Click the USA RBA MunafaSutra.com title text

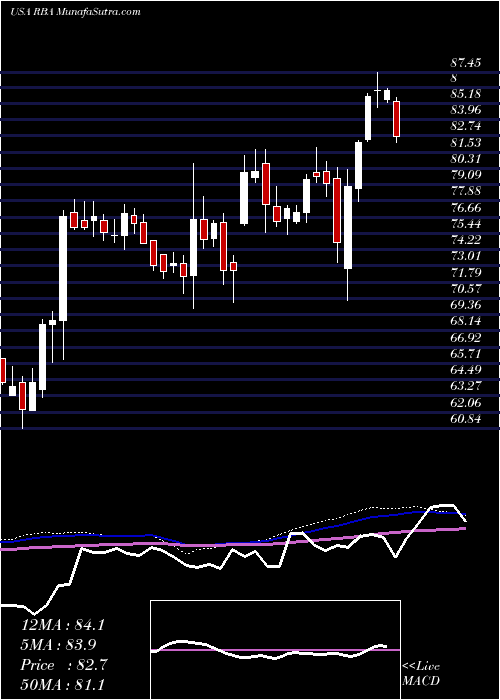[75, 12]
